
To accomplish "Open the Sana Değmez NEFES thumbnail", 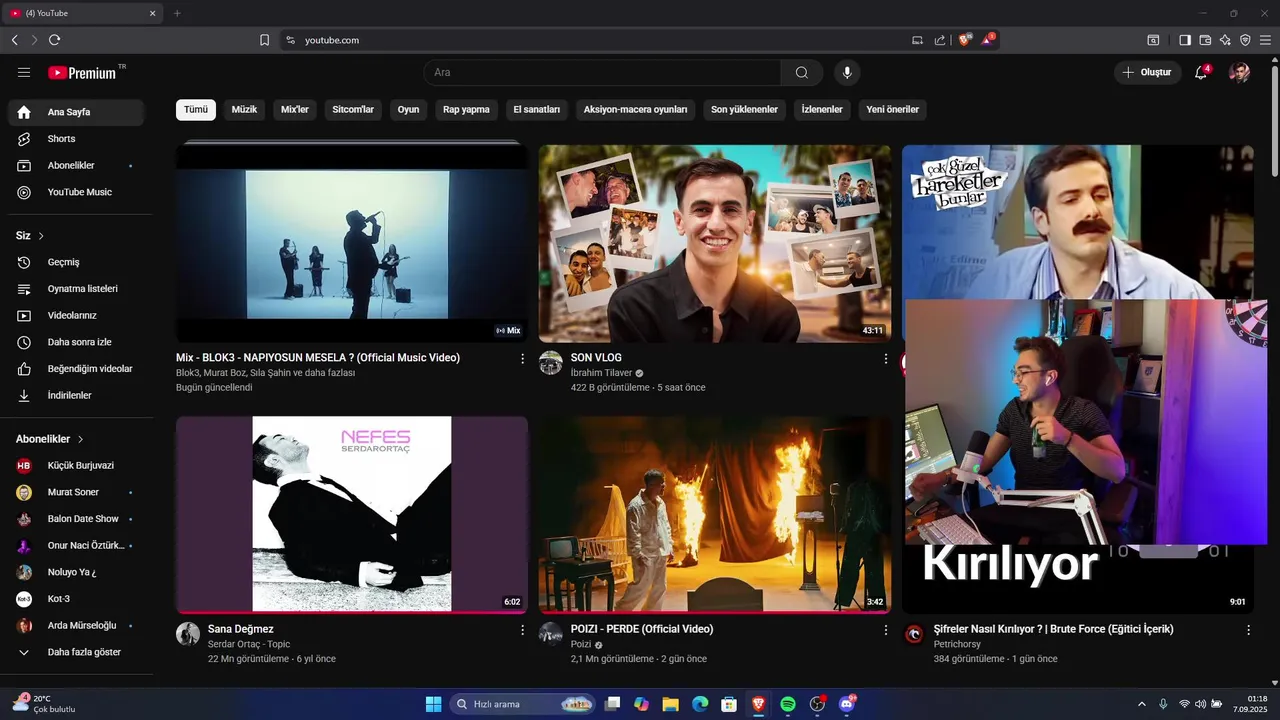I will click(352, 515).
